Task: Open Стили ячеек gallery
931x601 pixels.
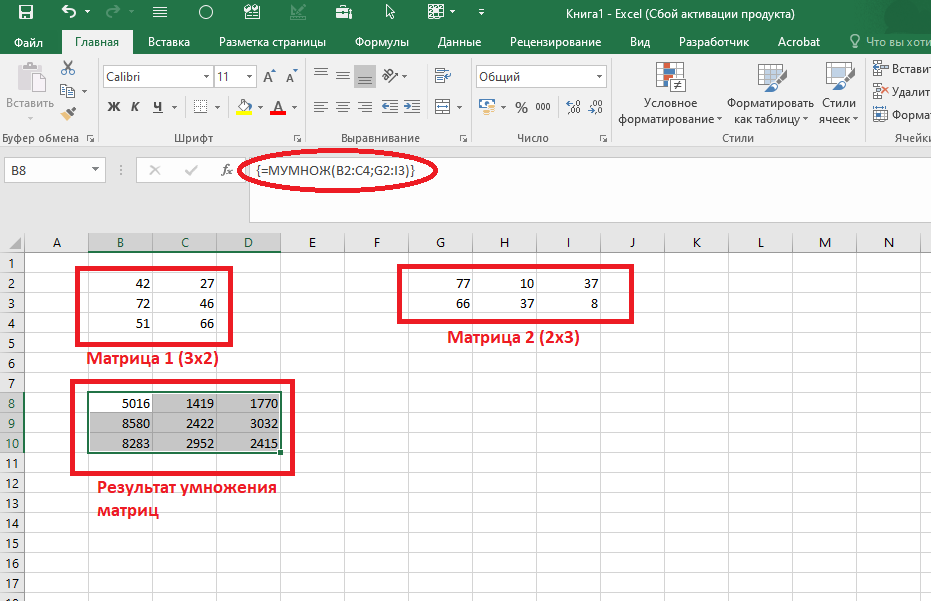Action: (838, 93)
